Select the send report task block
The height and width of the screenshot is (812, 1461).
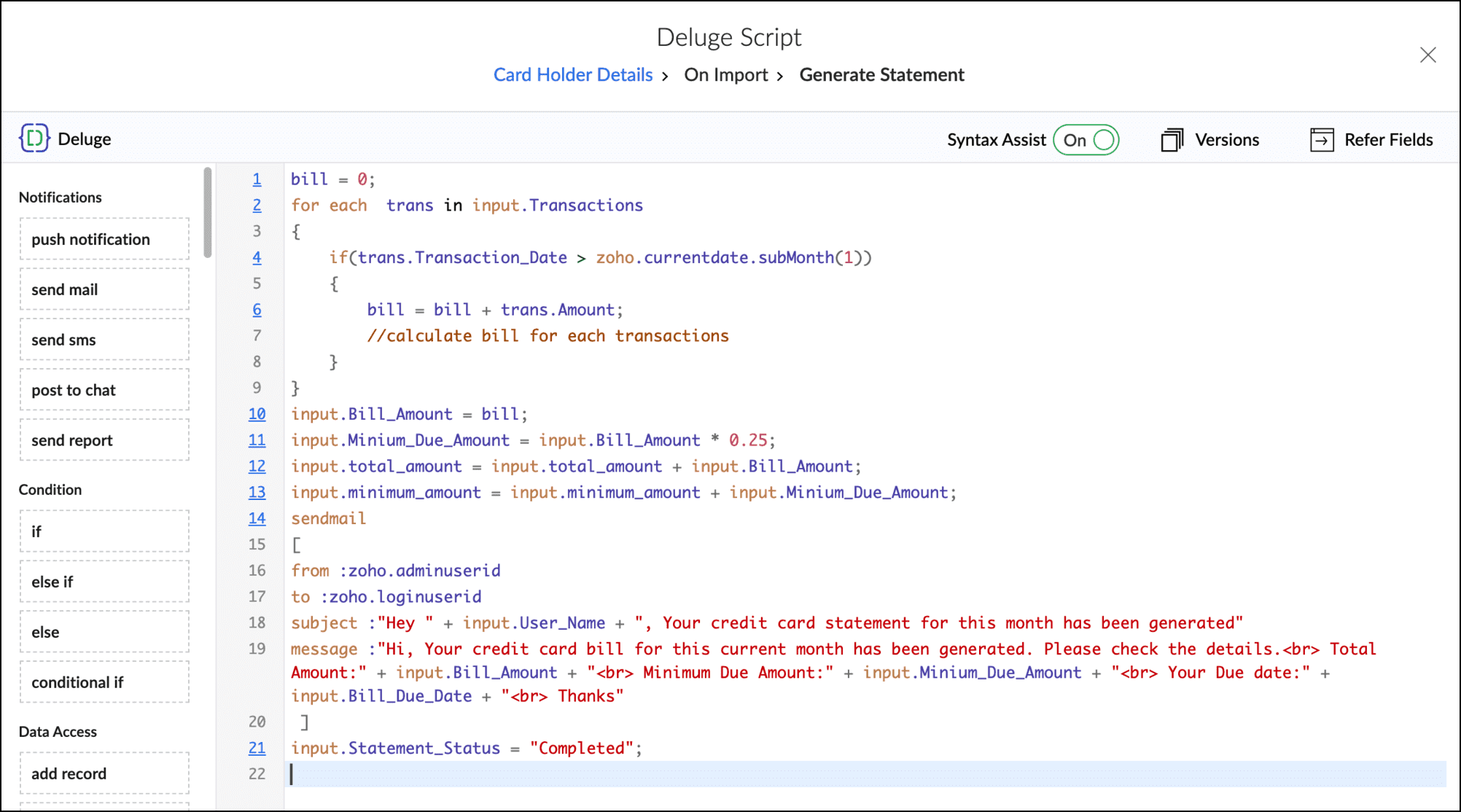104,440
